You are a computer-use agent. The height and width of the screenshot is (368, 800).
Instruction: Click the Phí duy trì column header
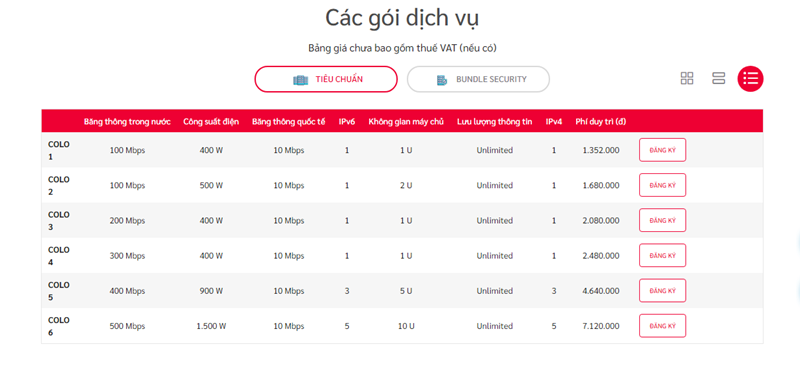coord(601,121)
